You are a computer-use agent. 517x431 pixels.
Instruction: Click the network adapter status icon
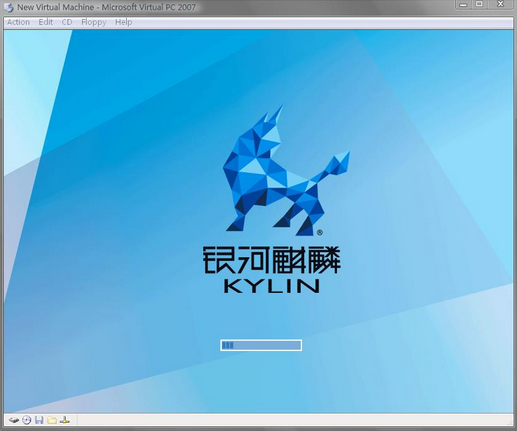tap(65, 420)
